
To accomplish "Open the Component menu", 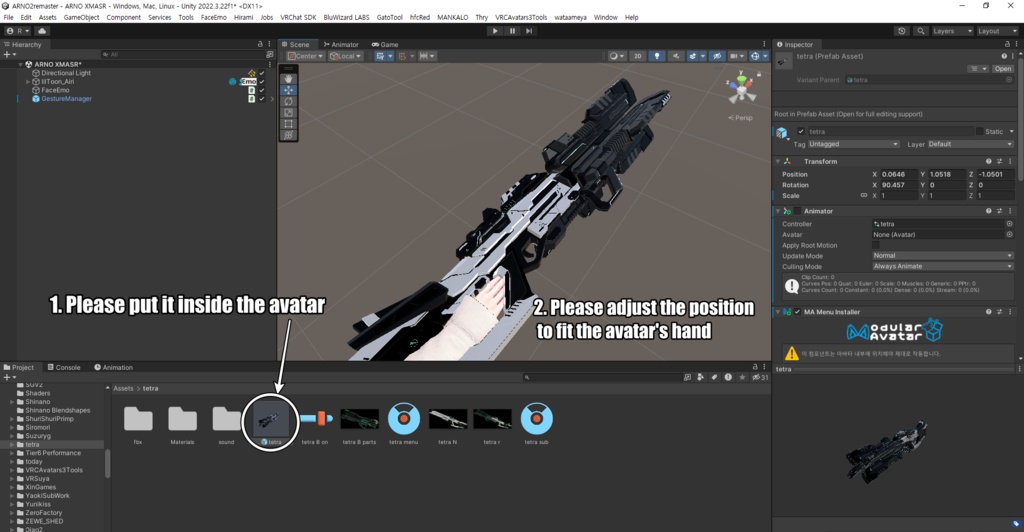I will pyautogui.click(x=123, y=18).
